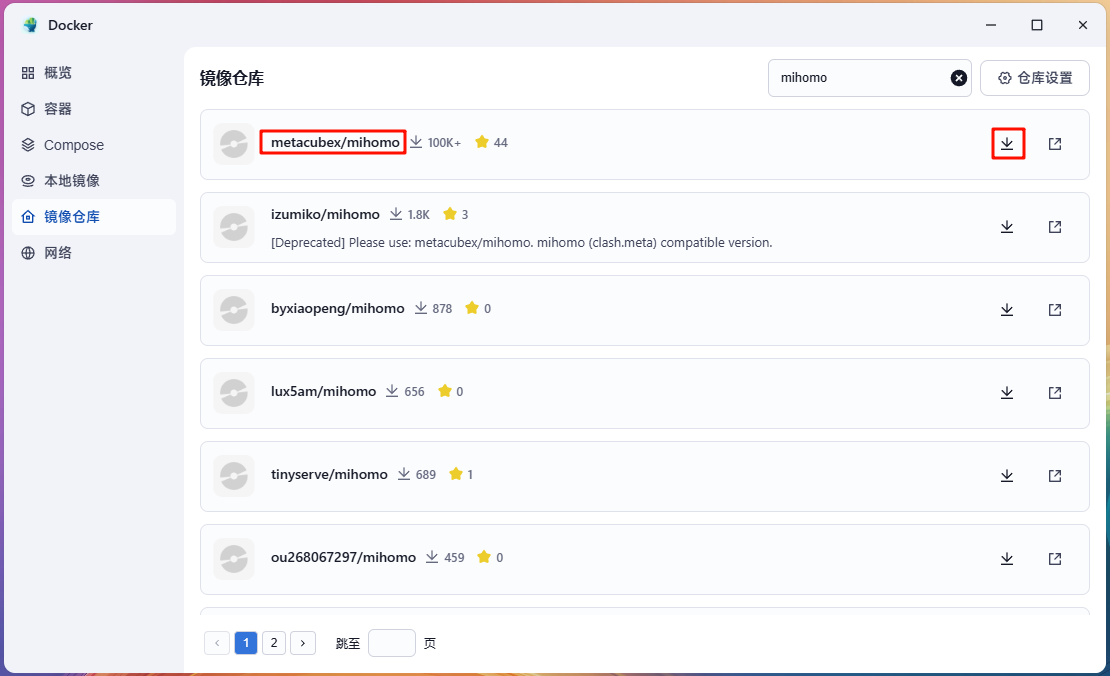
Task: Open tinyserve/mihomo external link icon
Action: 1055,476
